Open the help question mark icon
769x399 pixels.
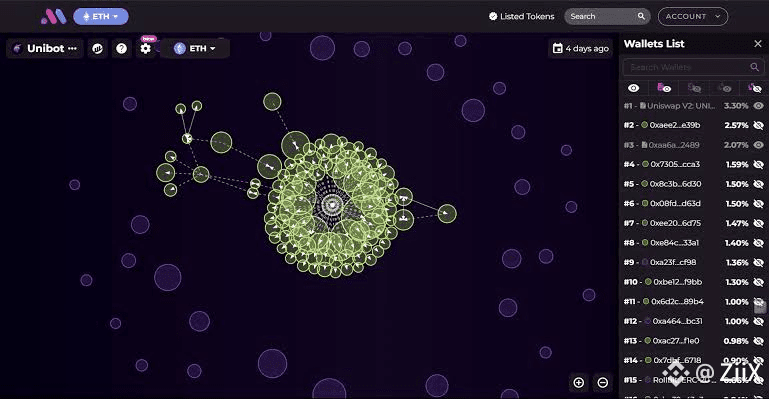(121, 49)
